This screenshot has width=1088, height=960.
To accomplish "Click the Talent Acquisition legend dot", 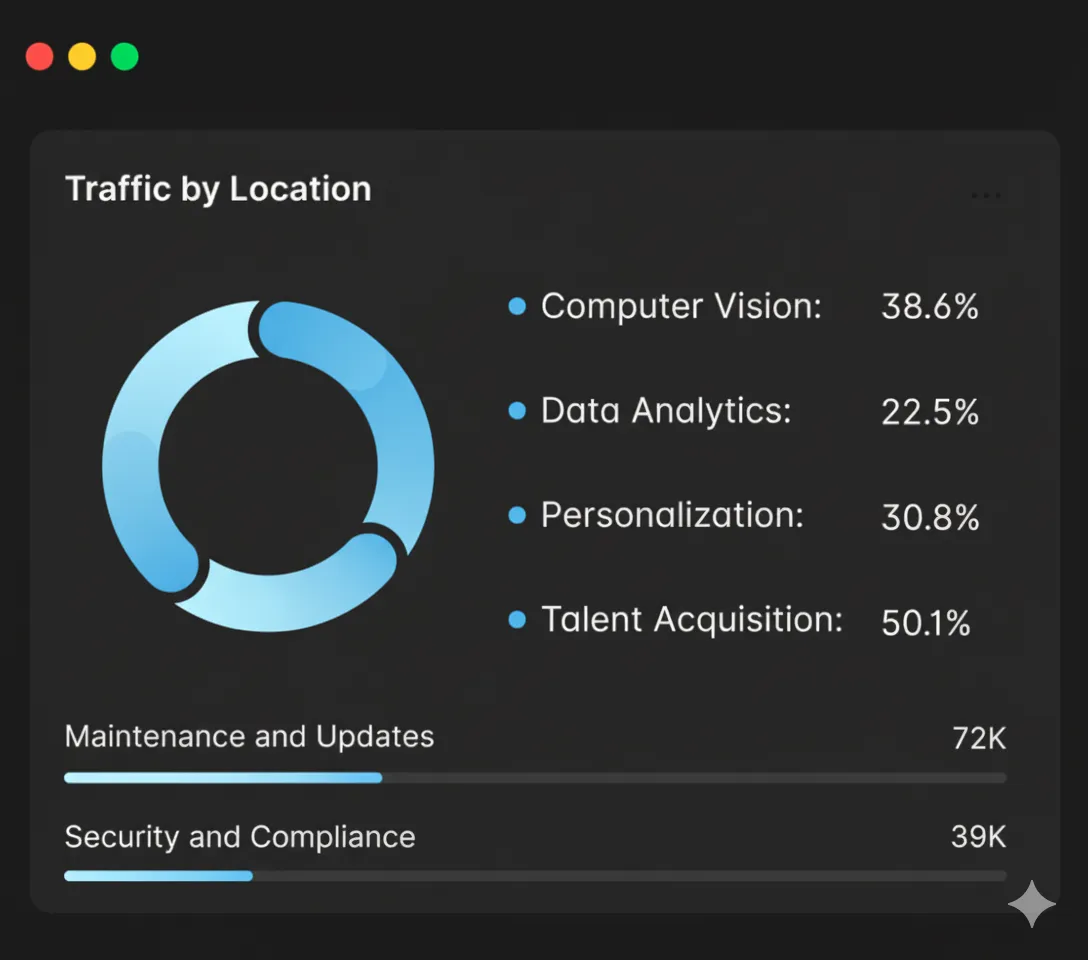I will tap(517, 620).
